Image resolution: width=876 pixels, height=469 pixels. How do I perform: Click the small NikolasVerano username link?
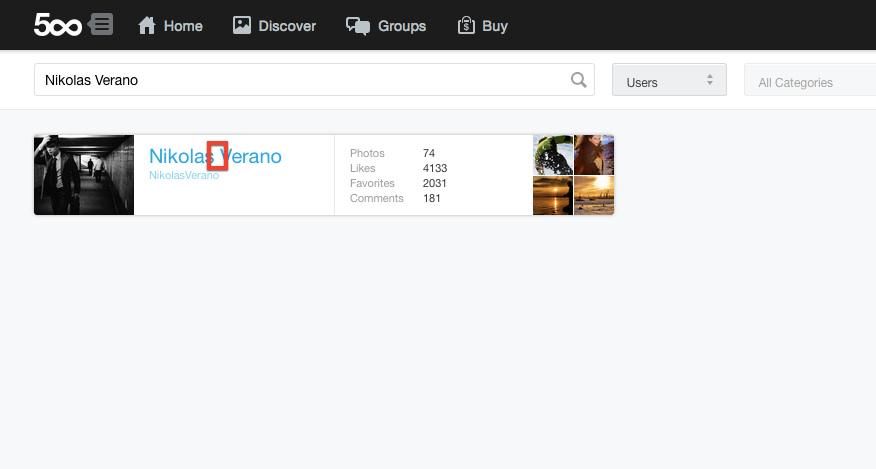pyautogui.click(x=184, y=176)
